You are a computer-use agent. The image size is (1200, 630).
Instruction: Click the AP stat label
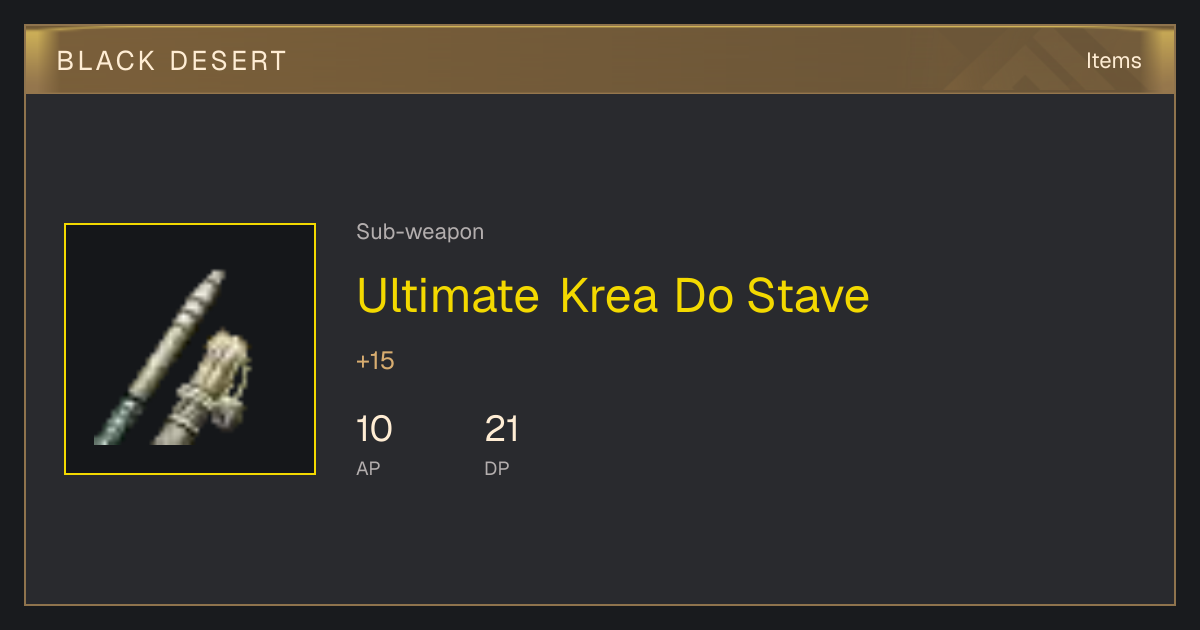[368, 468]
